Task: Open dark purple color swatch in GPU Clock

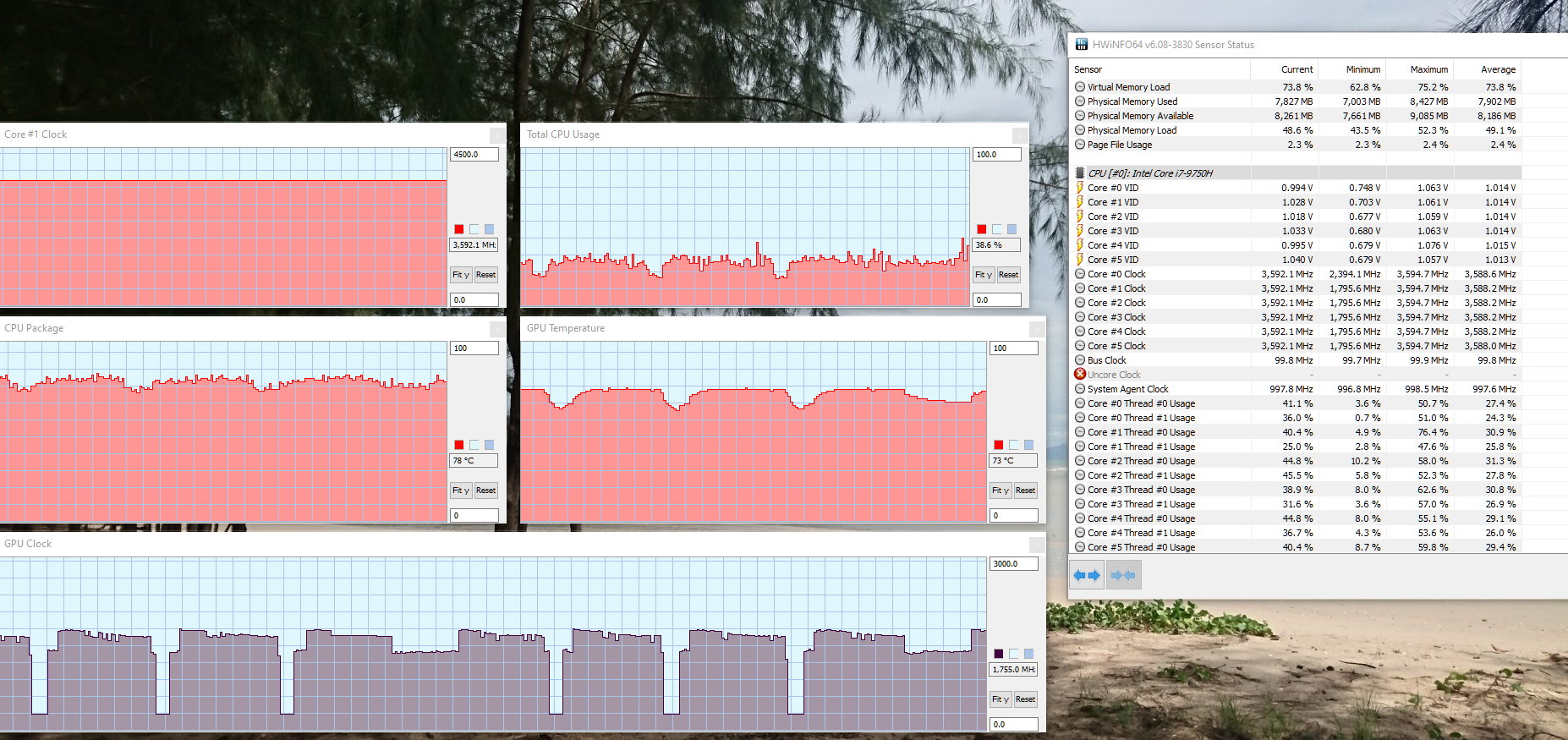Action: tap(999, 654)
